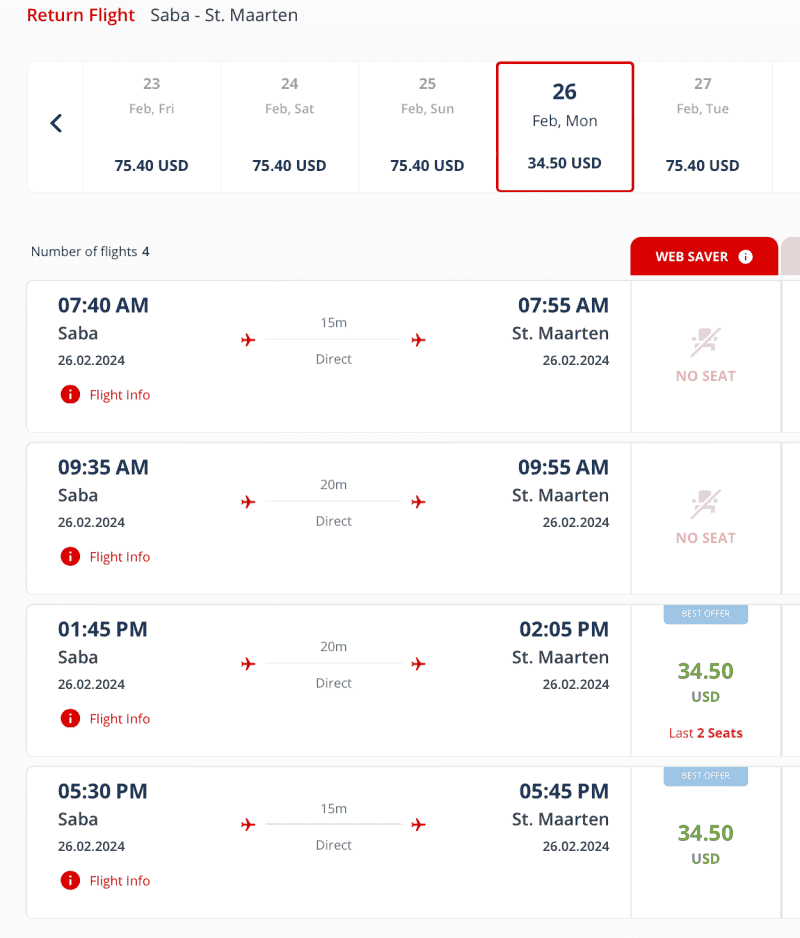Select the highlighted 26 Feb, Mon date
This screenshot has height=938, width=800.
[565, 127]
